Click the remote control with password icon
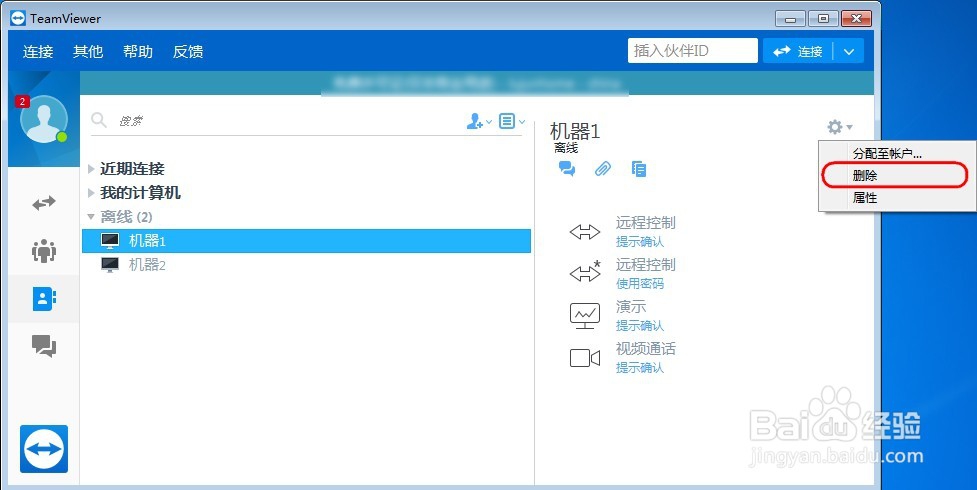The height and width of the screenshot is (490, 977). 585,272
